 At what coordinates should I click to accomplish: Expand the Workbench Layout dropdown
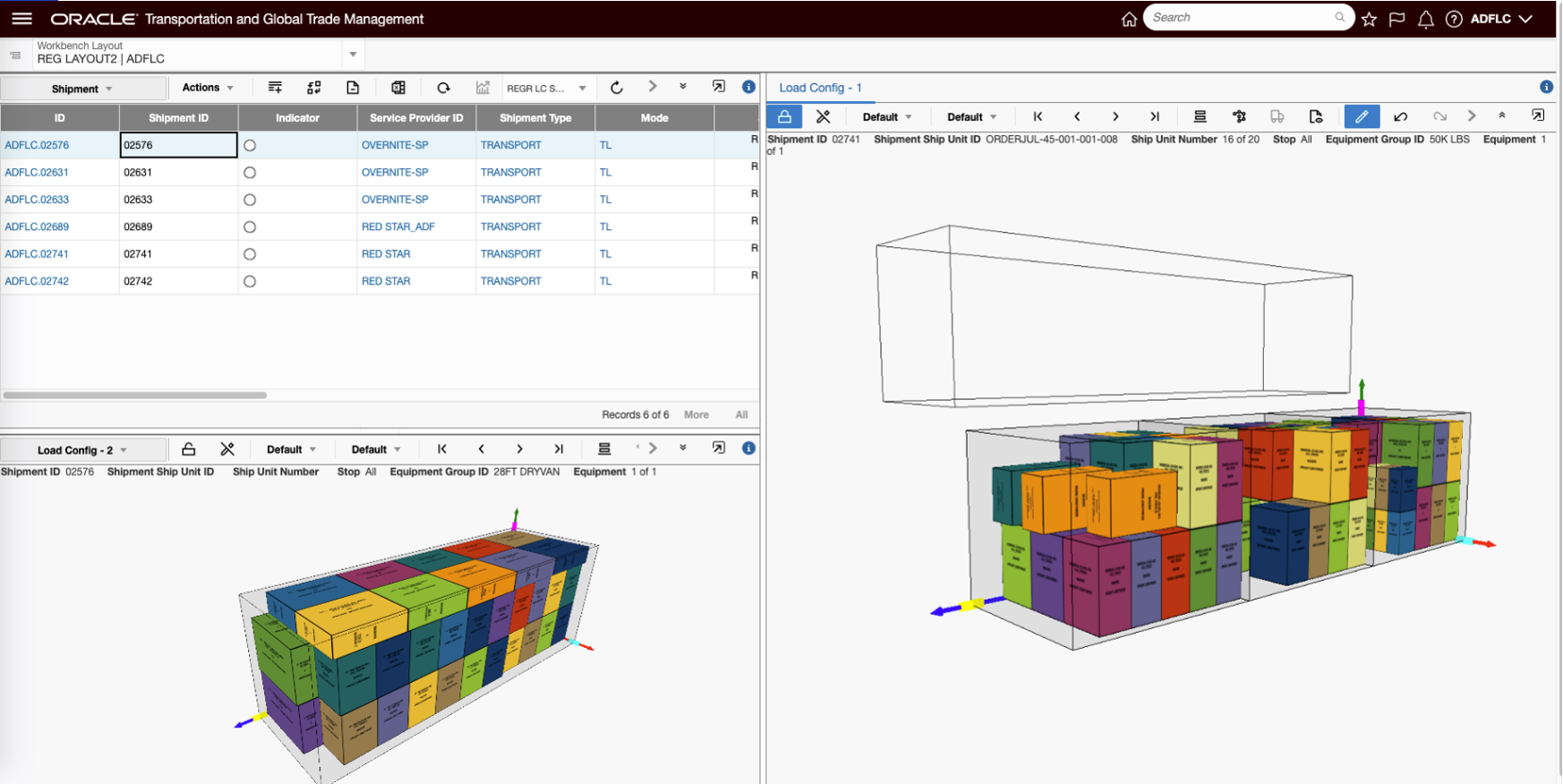(x=353, y=55)
